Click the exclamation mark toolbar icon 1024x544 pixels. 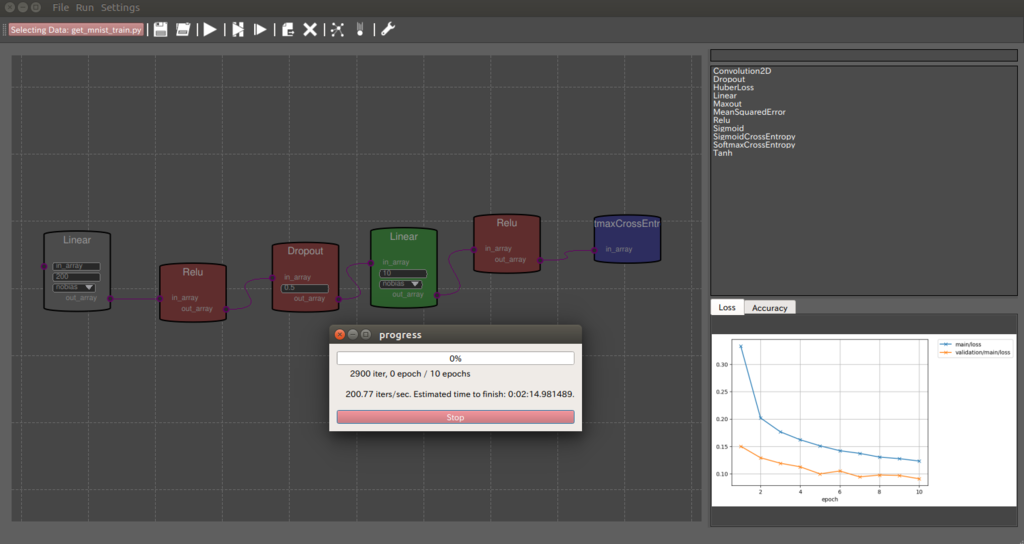pos(360,29)
